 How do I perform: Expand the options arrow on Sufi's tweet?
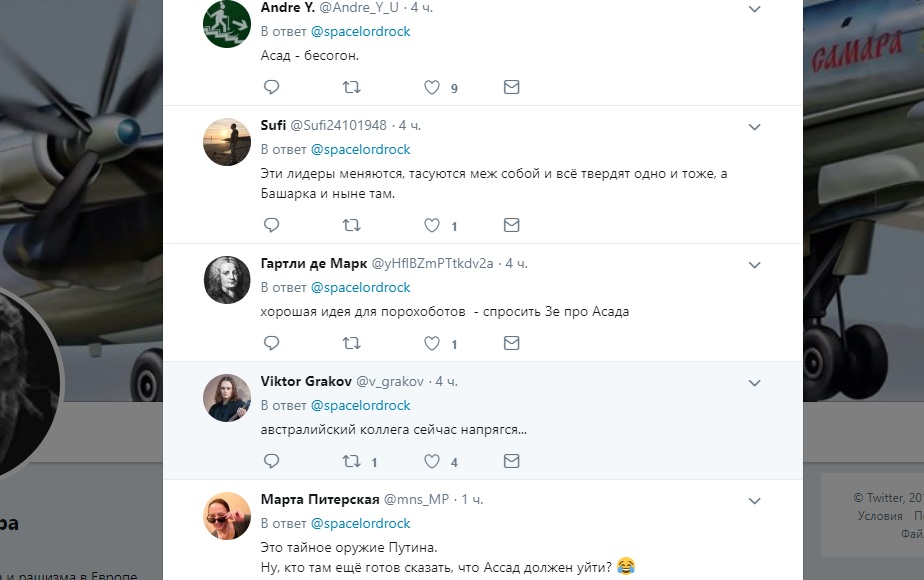coord(755,127)
